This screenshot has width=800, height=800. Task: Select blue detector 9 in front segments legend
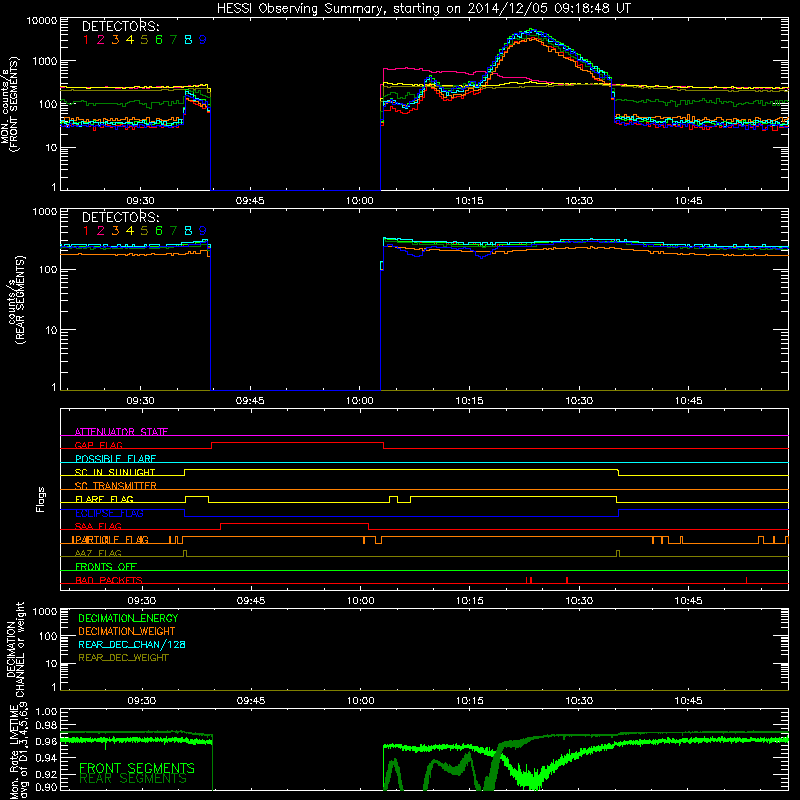(x=203, y=40)
